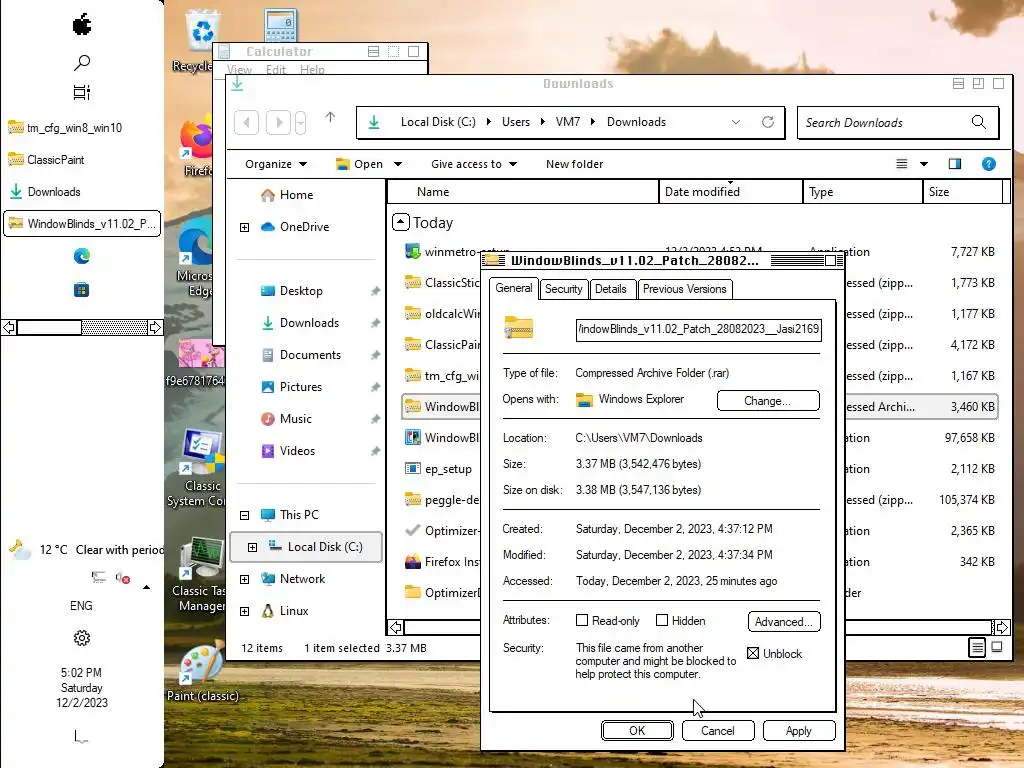Image resolution: width=1024 pixels, height=768 pixels.
Task: Click Cancel in properties dialog
Action: click(718, 731)
